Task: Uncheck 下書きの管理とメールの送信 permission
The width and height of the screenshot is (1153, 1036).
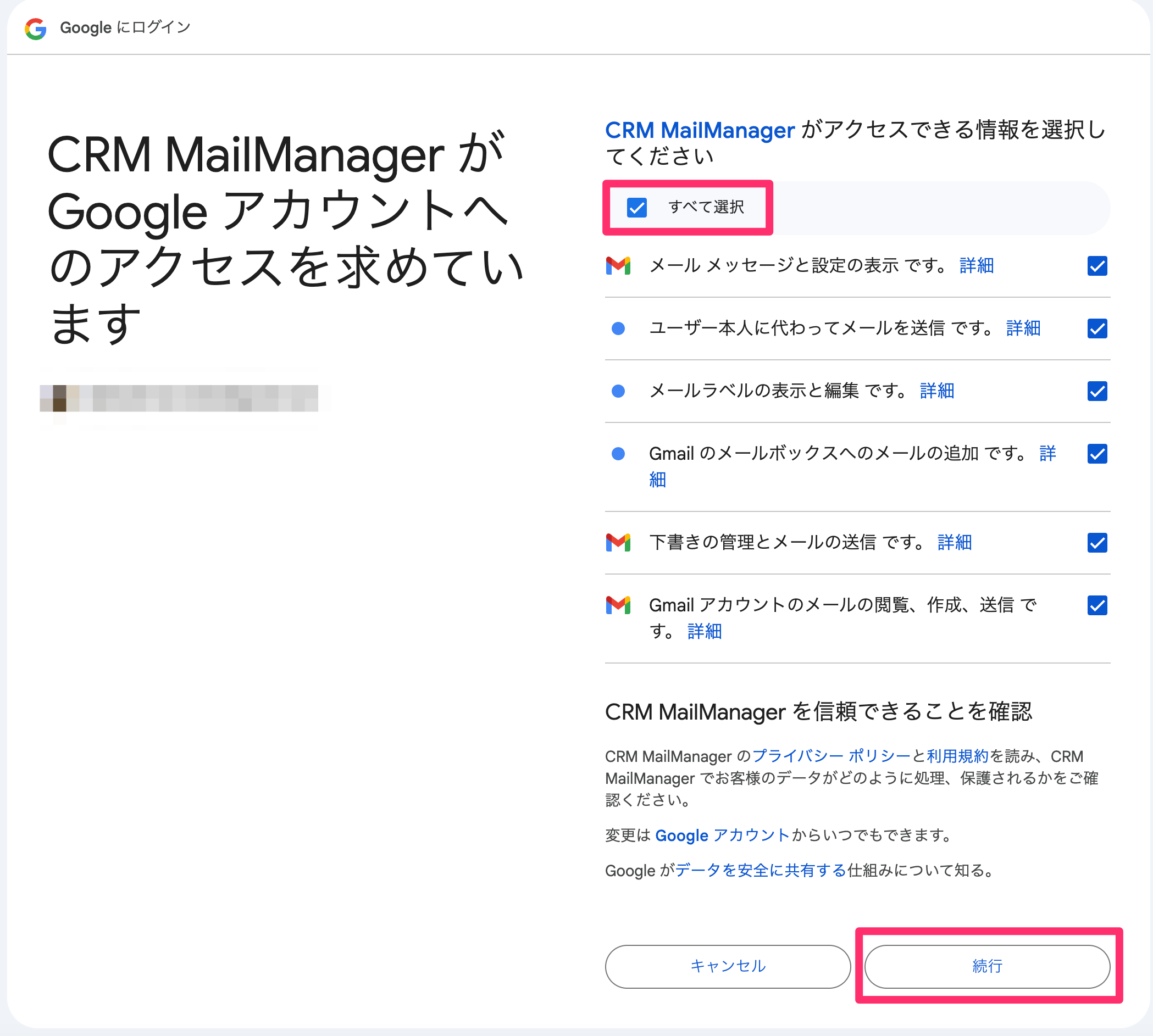Action: click(x=1097, y=543)
